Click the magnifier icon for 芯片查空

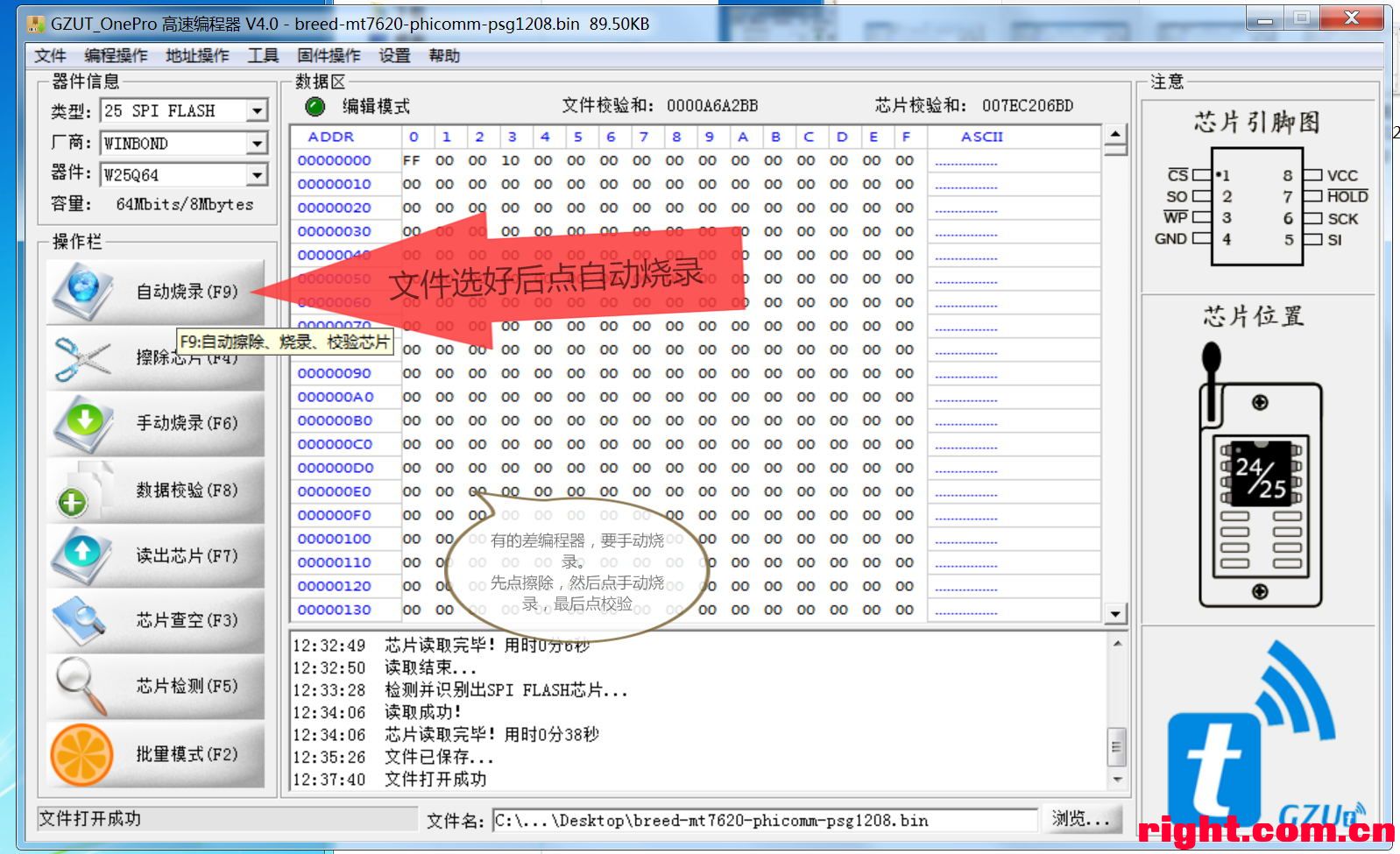(x=81, y=620)
